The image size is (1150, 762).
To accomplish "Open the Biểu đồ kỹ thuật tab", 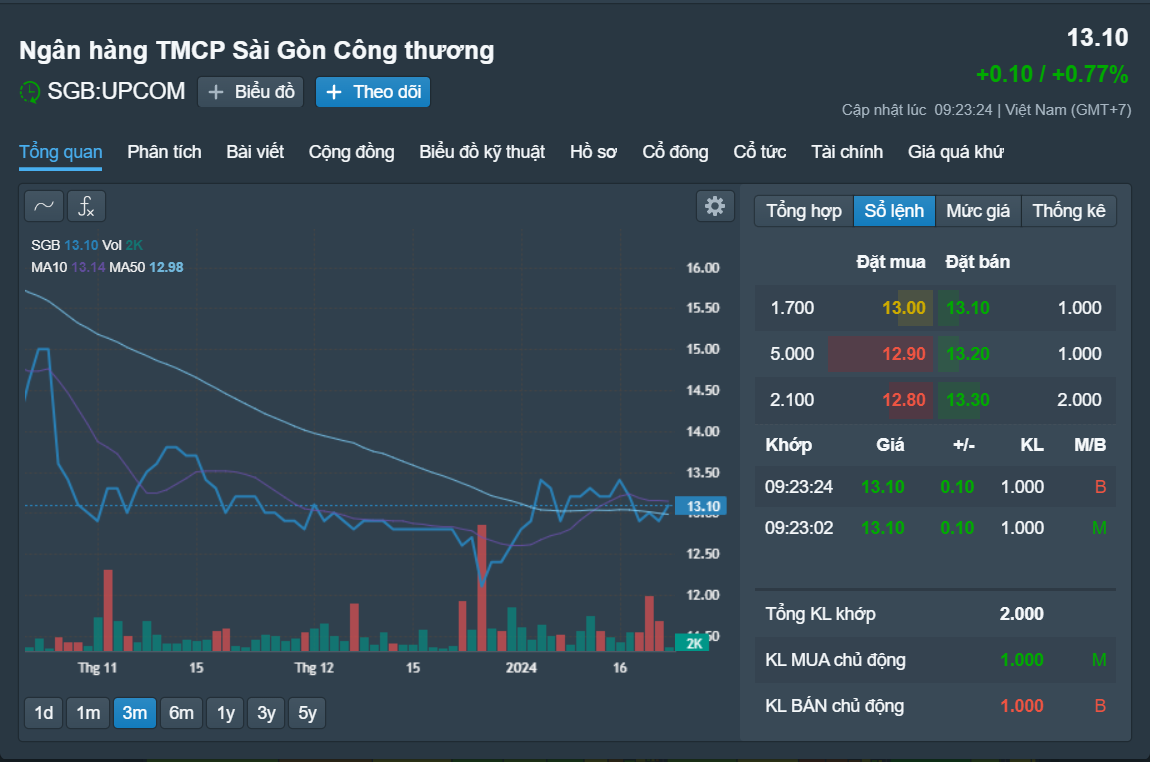I will click(x=482, y=152).
